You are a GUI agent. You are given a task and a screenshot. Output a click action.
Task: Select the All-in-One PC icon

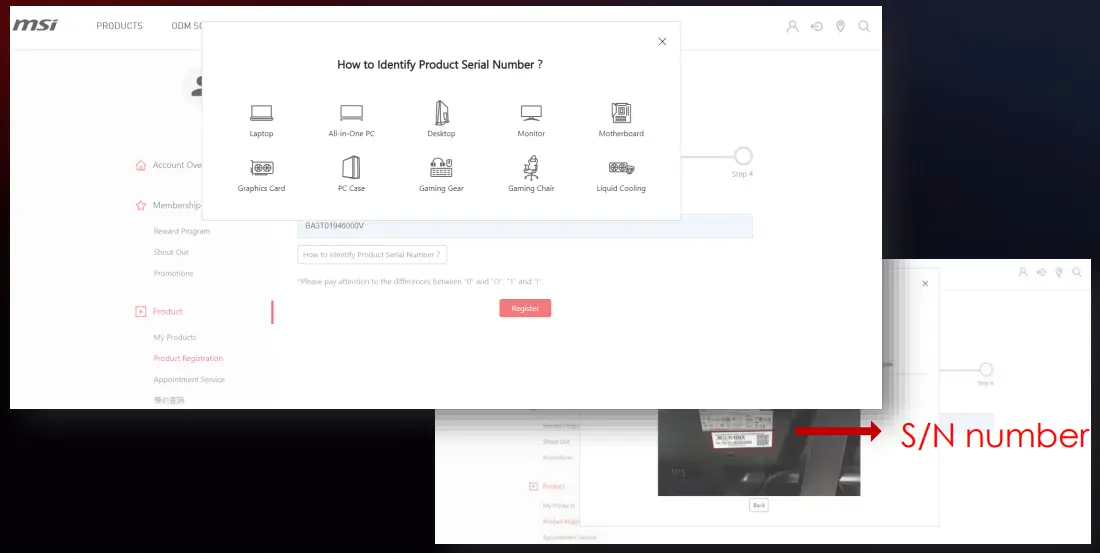point(351,112)
